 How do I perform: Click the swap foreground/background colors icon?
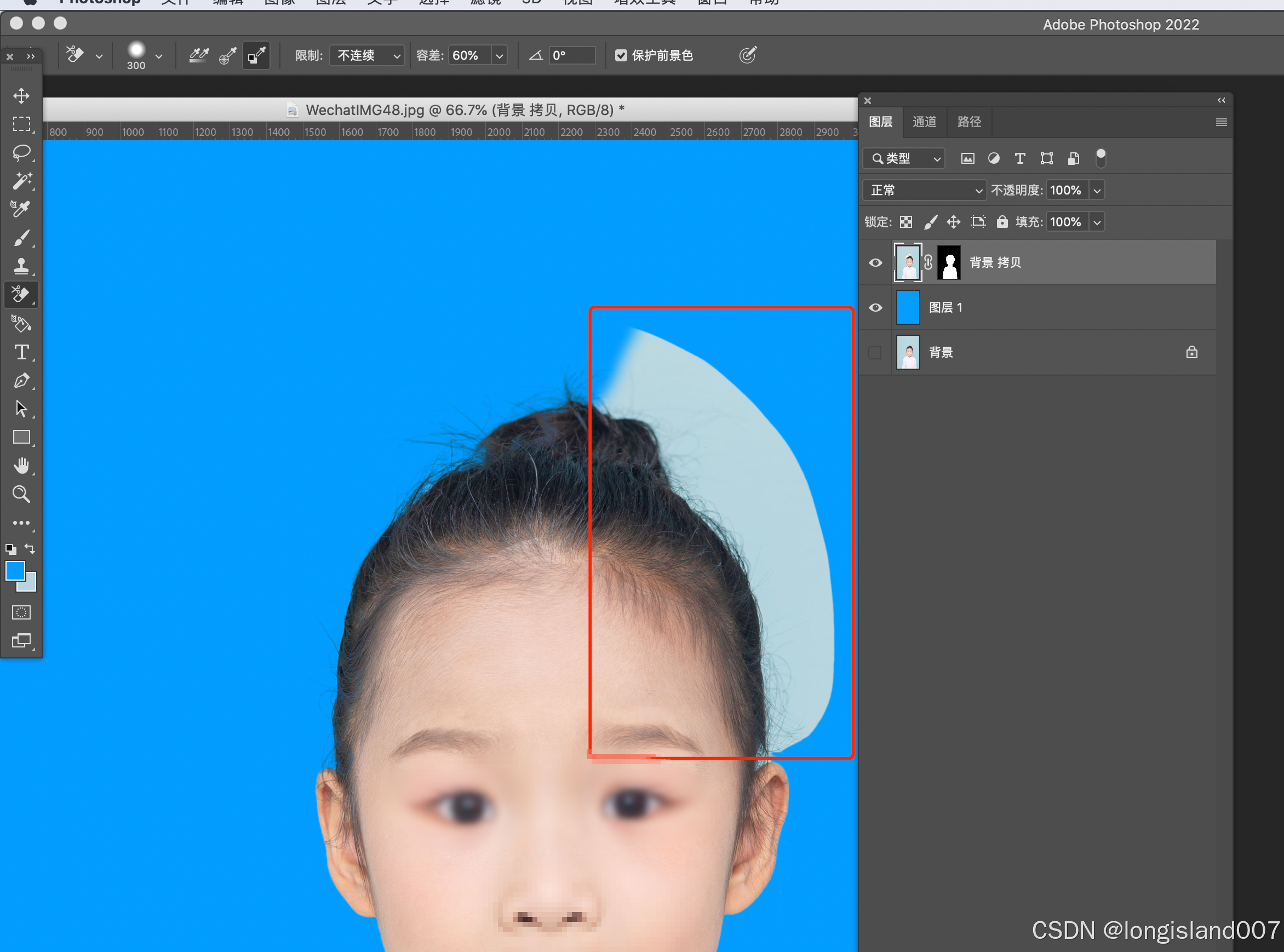pyautogui.click(x=30, y=549)
